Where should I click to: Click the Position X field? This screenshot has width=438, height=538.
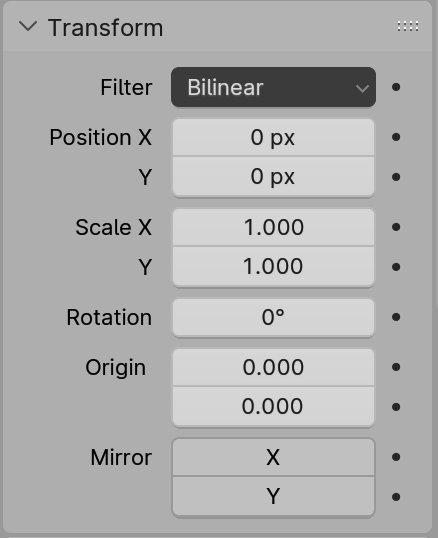(x=273, y=137)
